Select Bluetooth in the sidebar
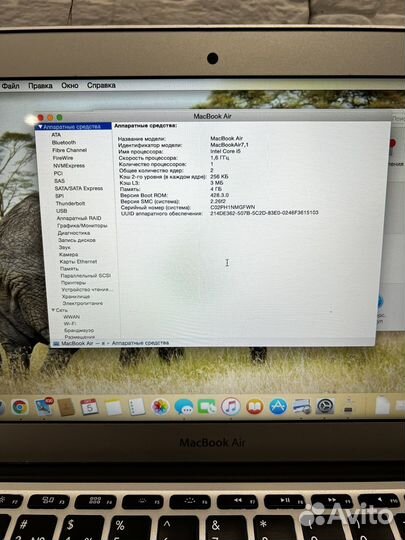This screenshot has height=540, width=405. click(x=64, y=142)
